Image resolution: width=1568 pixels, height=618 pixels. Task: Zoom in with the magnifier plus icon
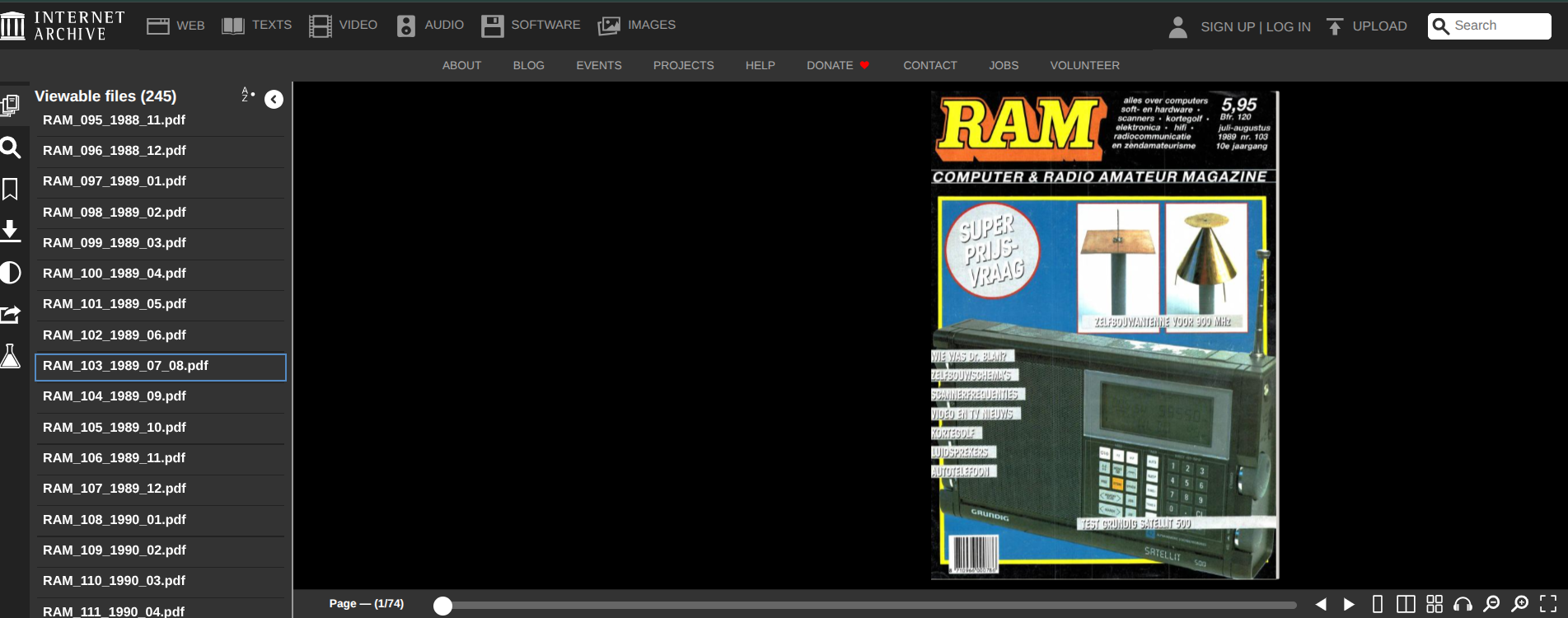1520,604
